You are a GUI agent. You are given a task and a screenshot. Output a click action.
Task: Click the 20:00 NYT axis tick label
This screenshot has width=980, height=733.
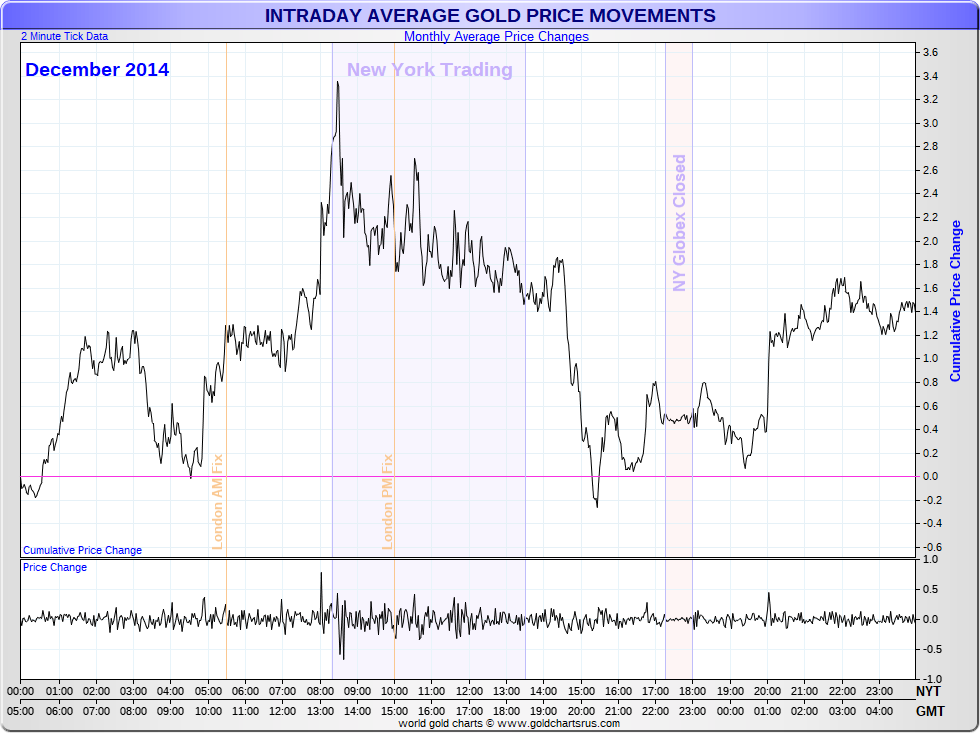767,691
